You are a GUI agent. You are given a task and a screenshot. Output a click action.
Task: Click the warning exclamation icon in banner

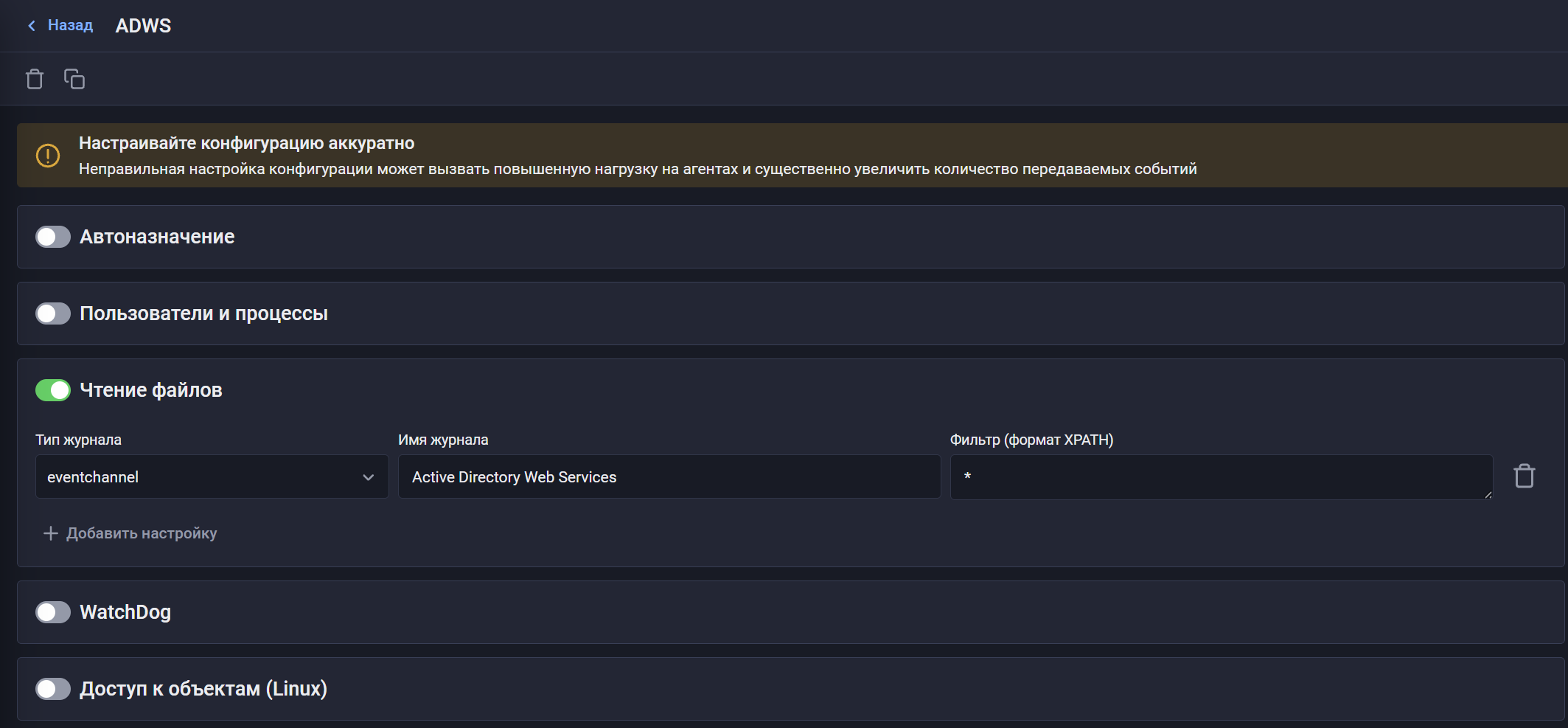click(48, 156)
